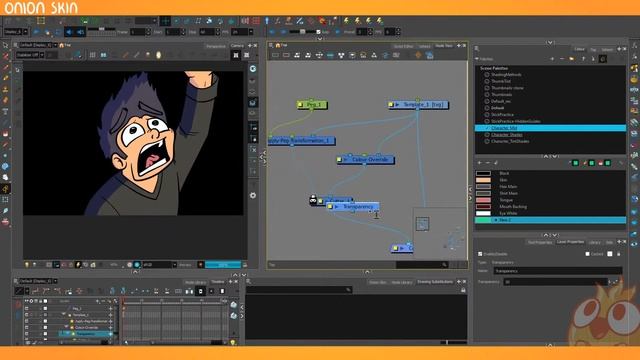Select the Transparency node in Node View
Viewport: 640px width, 360px height.
pyautogui.click(x=353, y=207)
